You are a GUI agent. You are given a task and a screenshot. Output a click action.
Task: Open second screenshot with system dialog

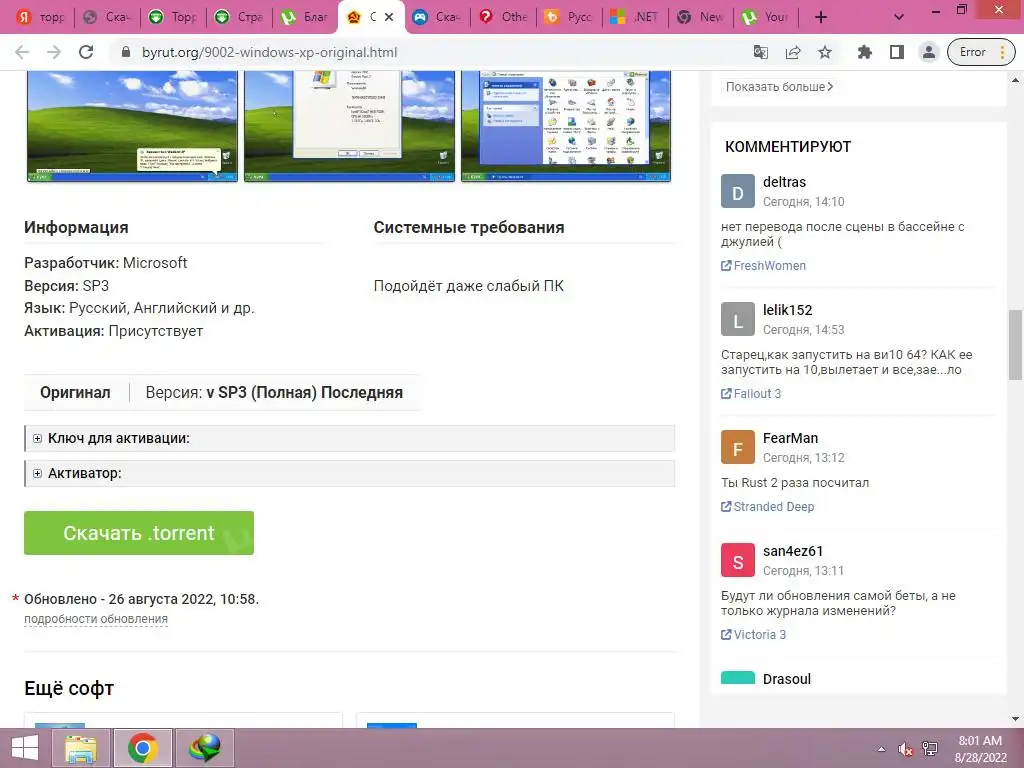click(x=349, y=125)
